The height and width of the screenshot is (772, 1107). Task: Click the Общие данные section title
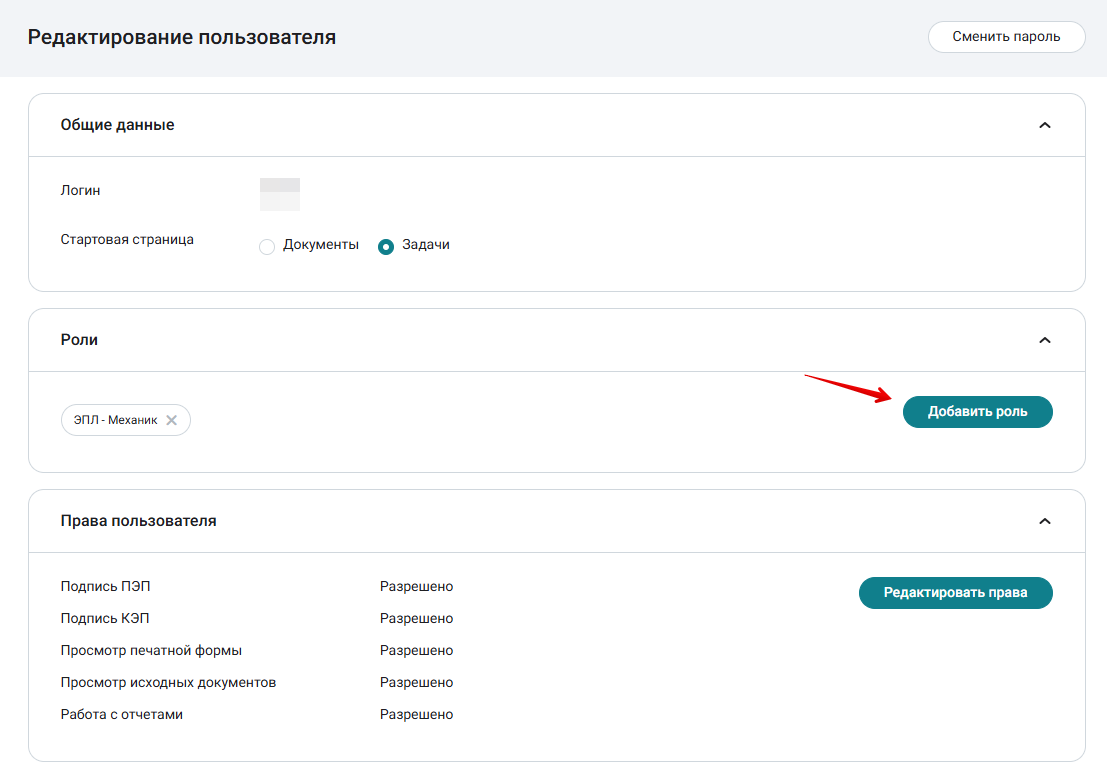click(117, 125)
